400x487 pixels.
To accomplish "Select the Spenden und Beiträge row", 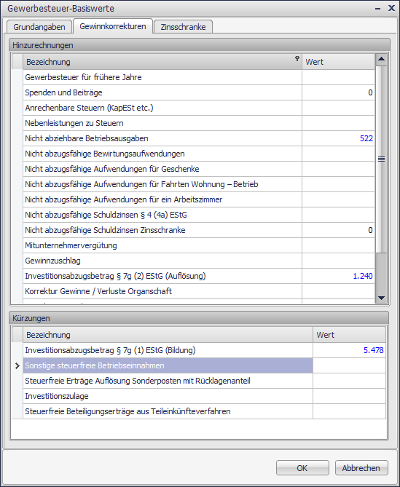I will click(x=199, y=93).
